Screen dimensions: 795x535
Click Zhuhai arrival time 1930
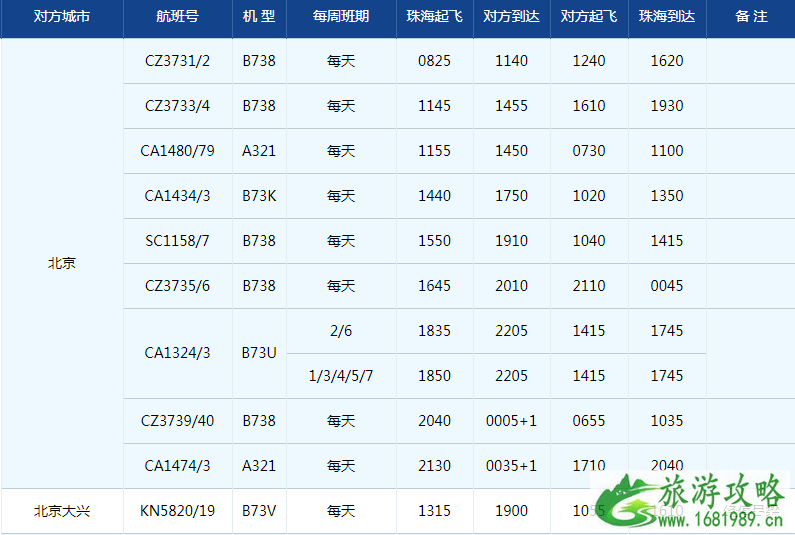(x=667, y=106)
